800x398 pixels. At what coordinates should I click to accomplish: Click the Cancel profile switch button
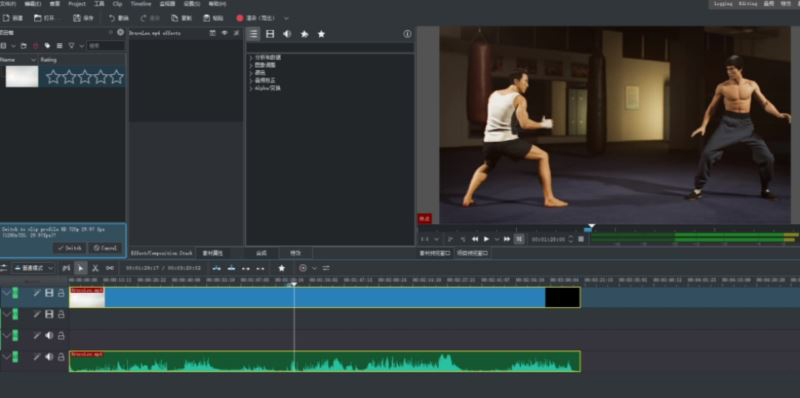[x=105, y=248]
